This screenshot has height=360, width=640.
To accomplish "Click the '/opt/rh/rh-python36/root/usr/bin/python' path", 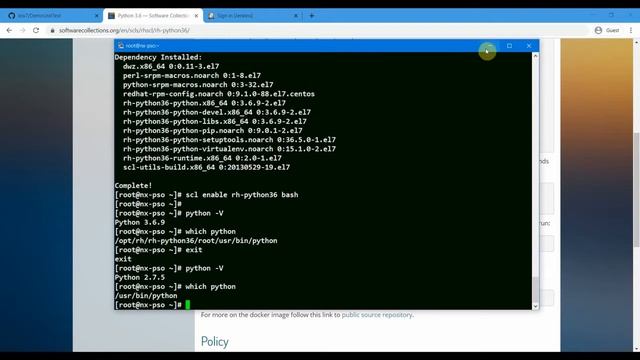I will click(196, 241).
